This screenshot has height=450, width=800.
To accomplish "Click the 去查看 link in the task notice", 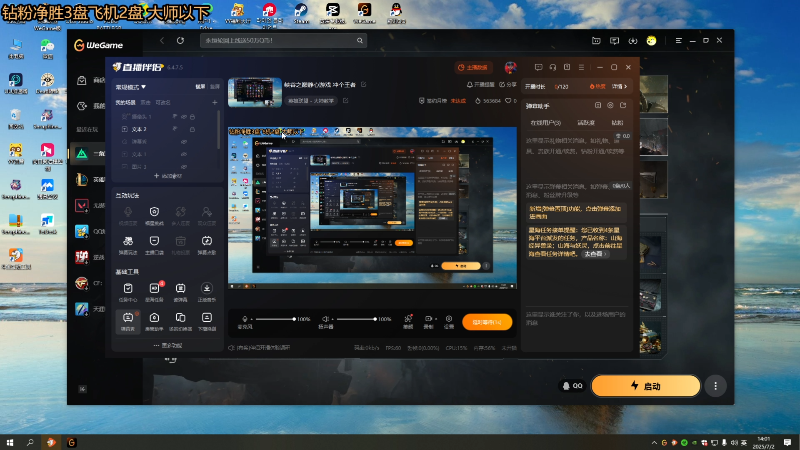I will click(x=595, y=254).
